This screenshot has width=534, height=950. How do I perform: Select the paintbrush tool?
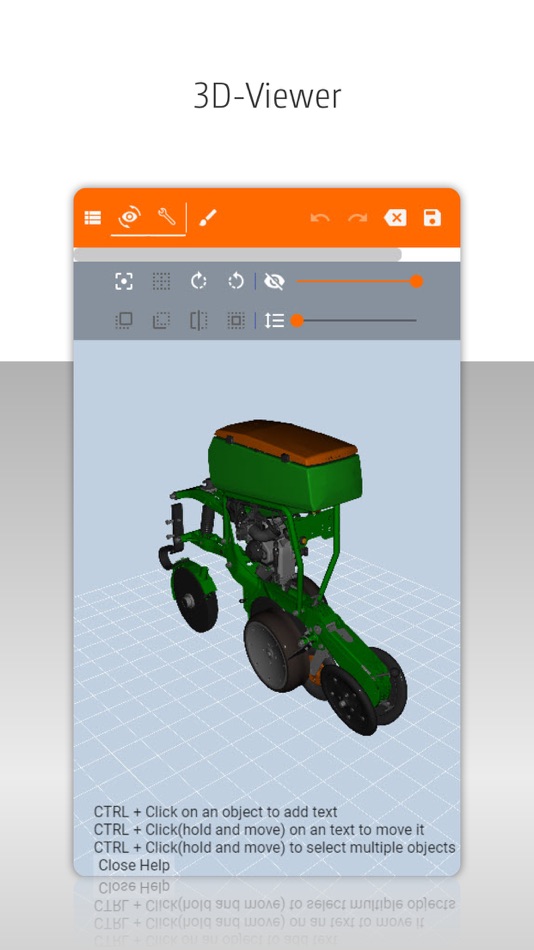click(x=207, y=218)
